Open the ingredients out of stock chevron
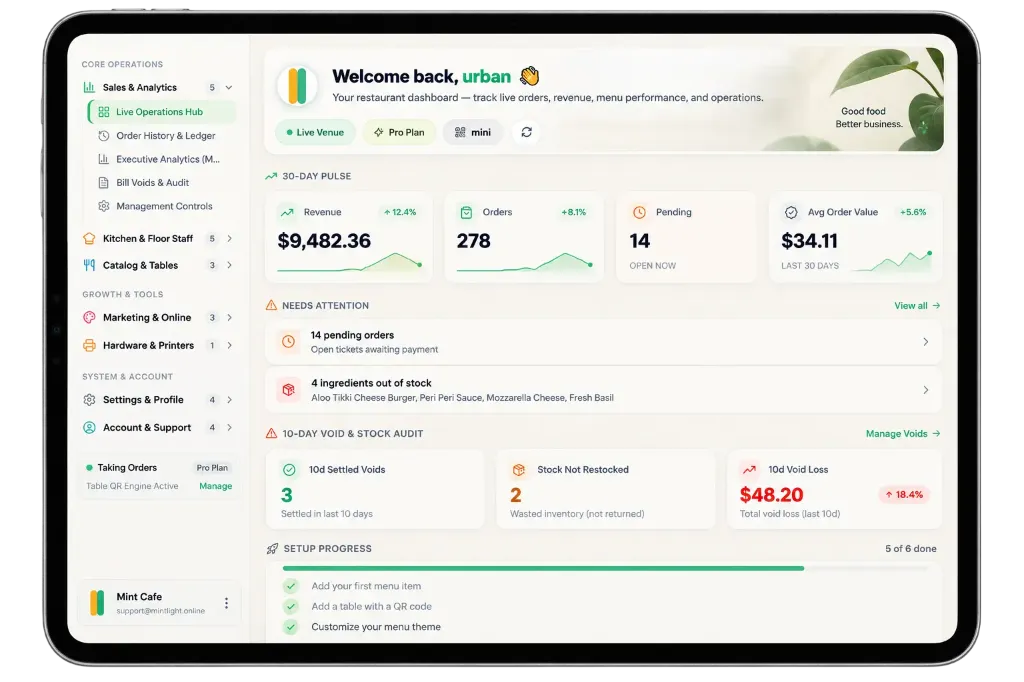1024x682 pixels. coord(925,390)
